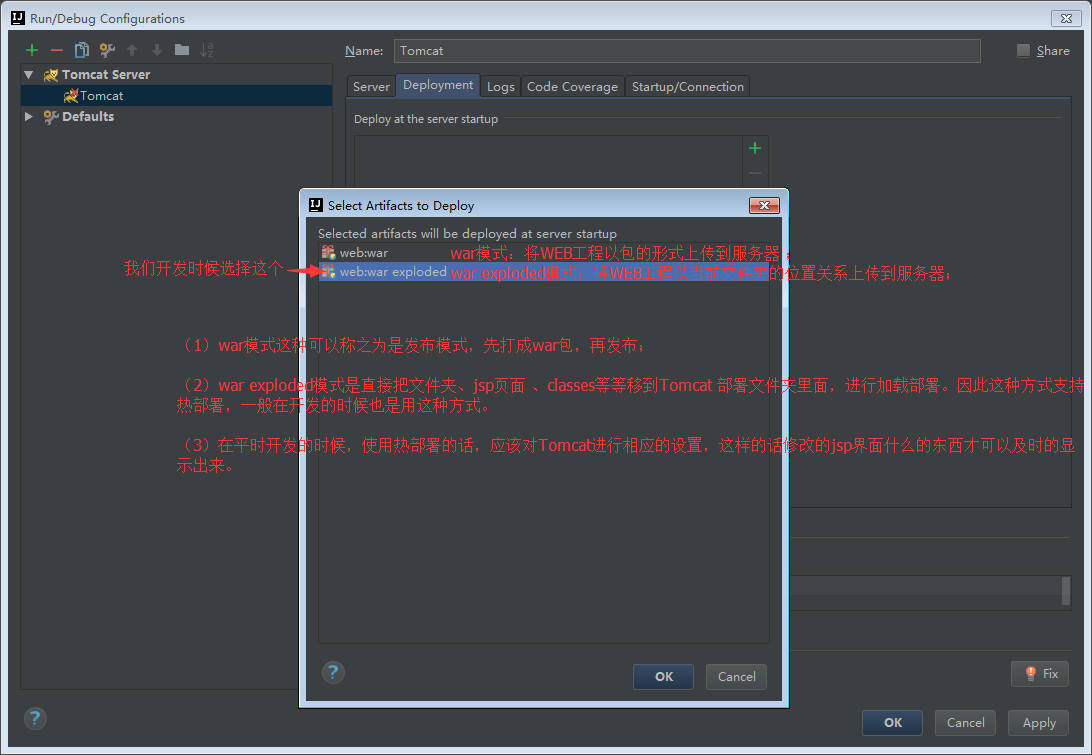This screenshot has width=1092, height=755.
Task: Collapse the Tomcat Server tree node
Action: [x=29, y=75]
